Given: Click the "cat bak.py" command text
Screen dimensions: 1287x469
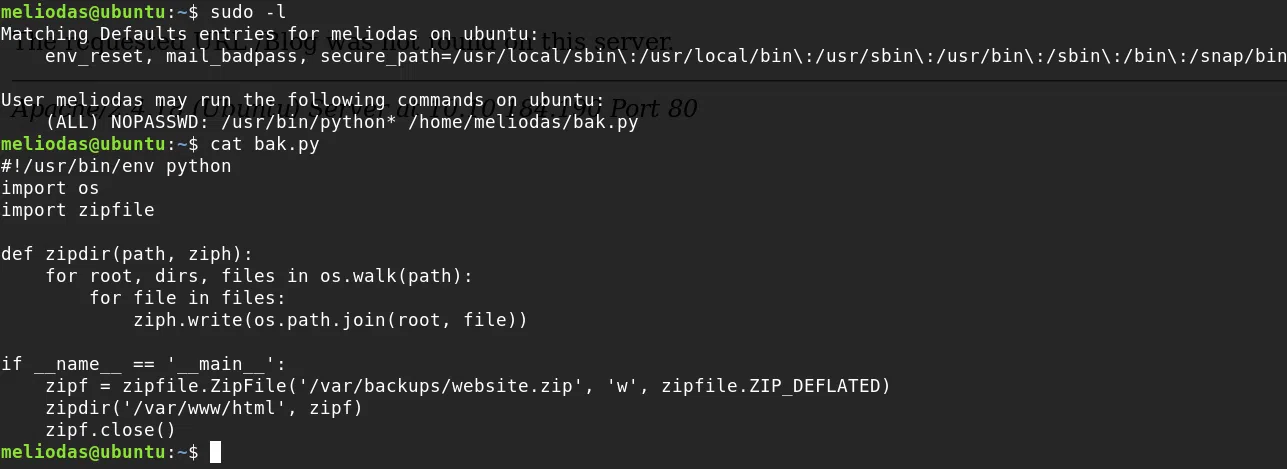Looking at the screenshot, I should [x=264, y=144].
